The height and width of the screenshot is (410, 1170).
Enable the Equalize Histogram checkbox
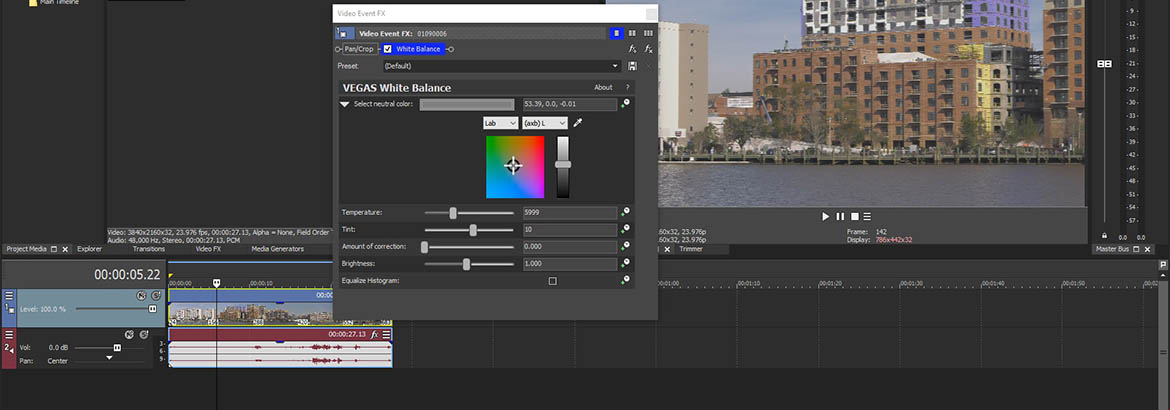point(552,281)
